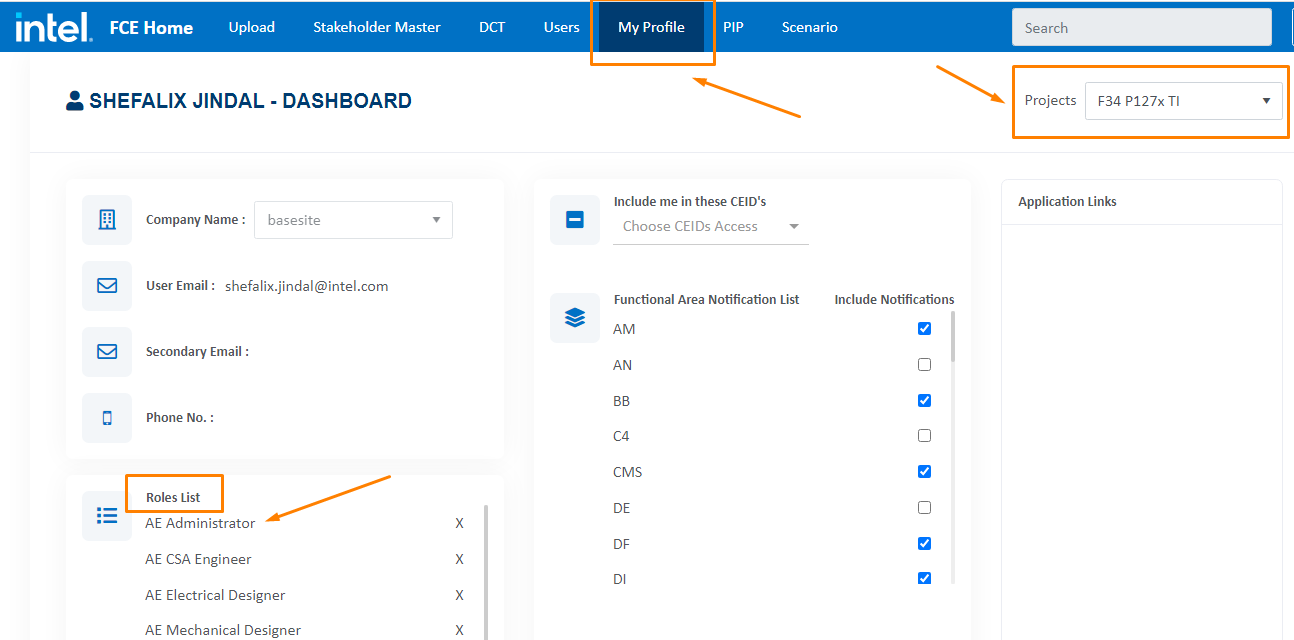Open the Upload page
Viewport: 1294px width, 640px height.
[x=251, y=27]
